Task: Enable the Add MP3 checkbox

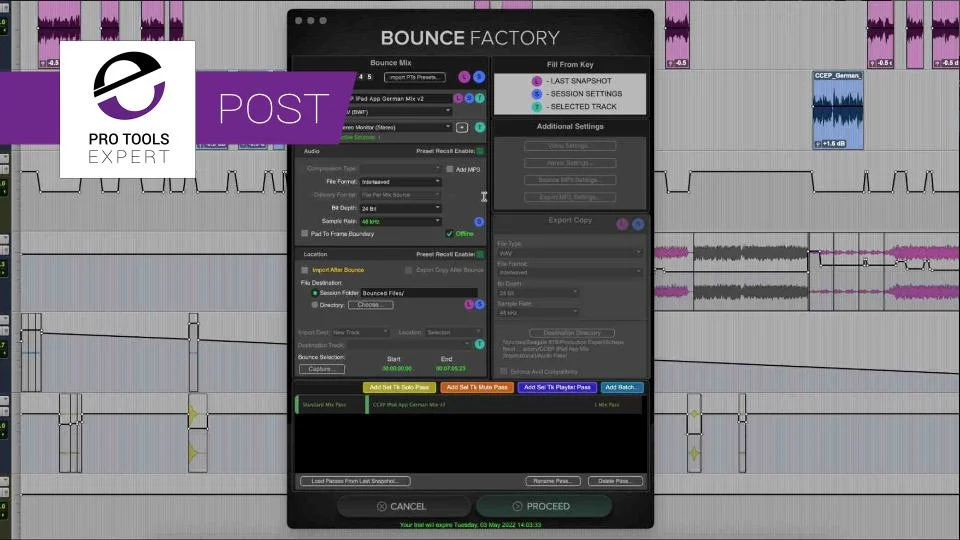Action: click(x=449, y=169)
